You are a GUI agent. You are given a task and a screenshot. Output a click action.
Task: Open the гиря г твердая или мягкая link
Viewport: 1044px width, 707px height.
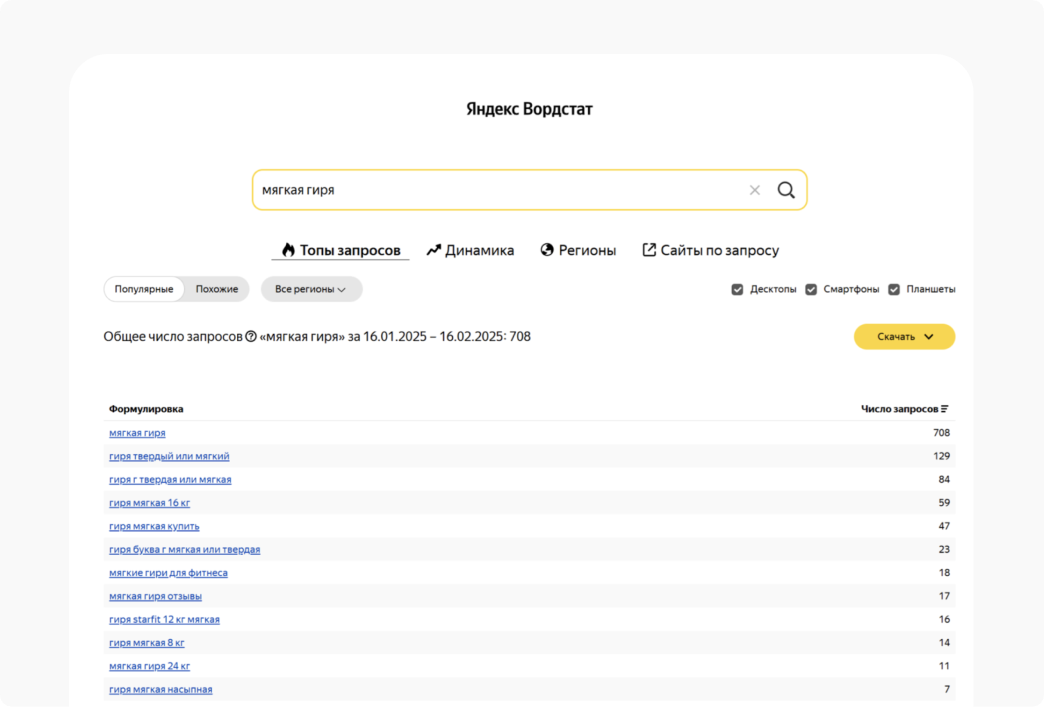point(170,479)
